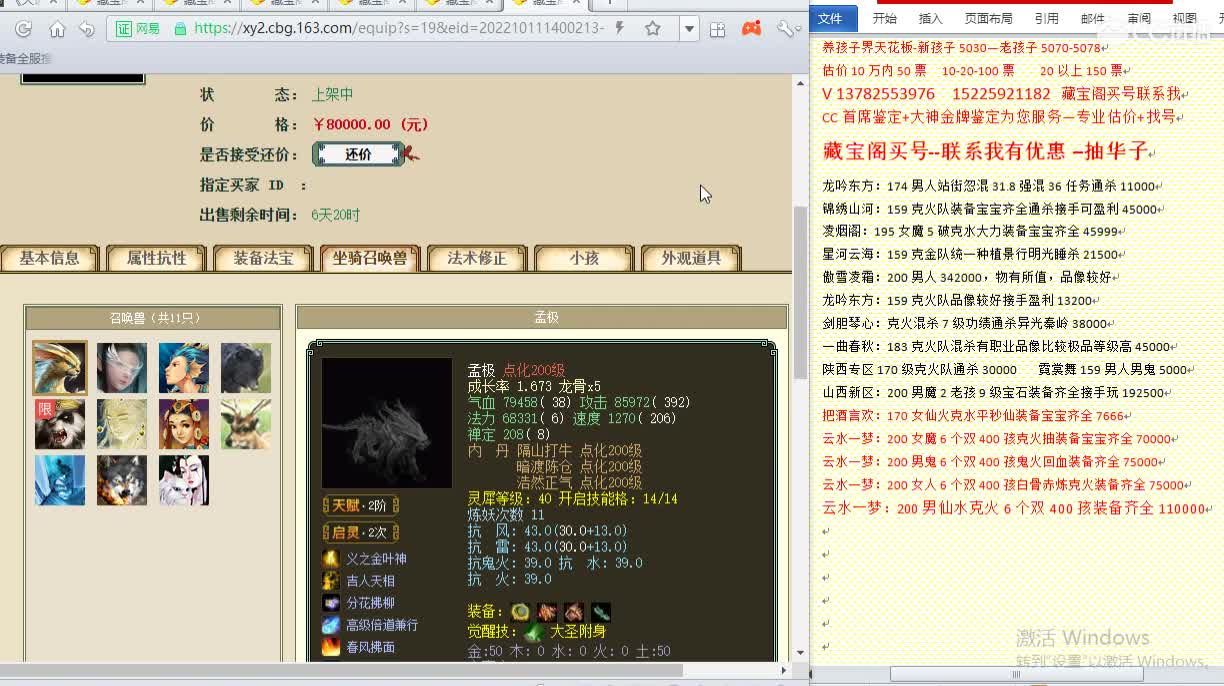The height and width of the screenshot is (686, 1224).
Task: Switch to the 法术修正 tab
Action: click(x=477, y=258)
